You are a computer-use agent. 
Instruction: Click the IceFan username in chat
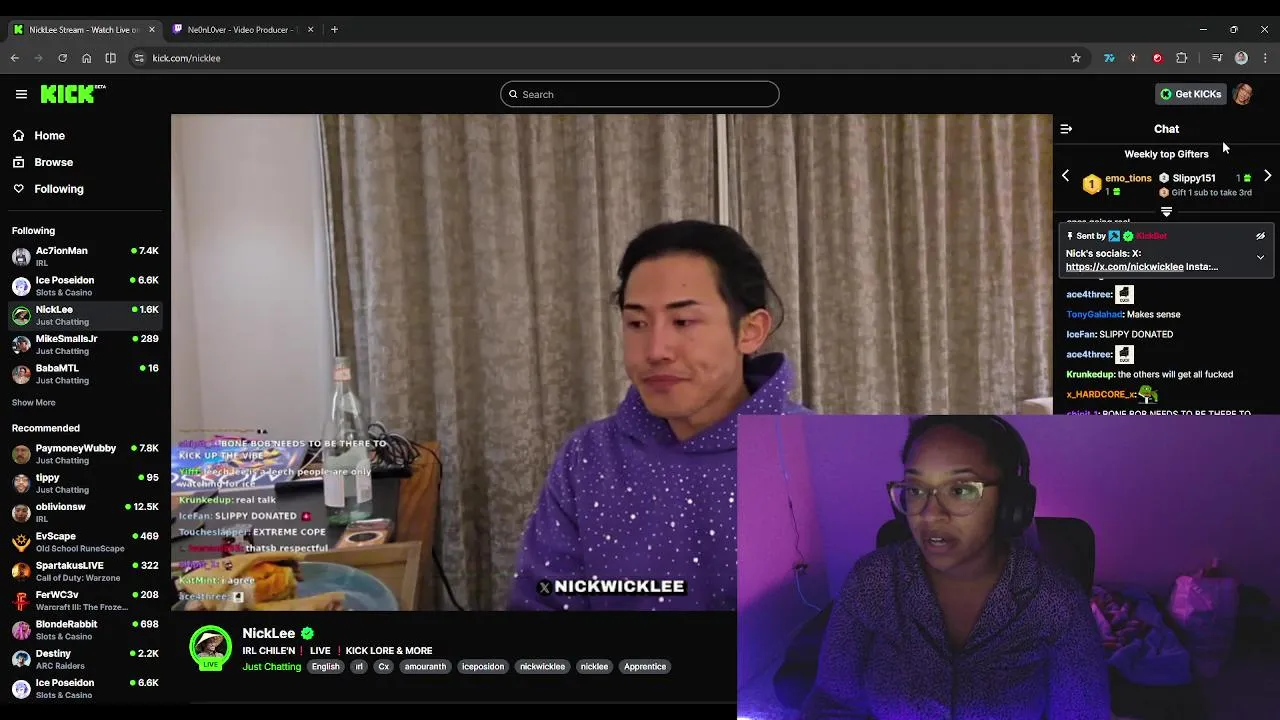click(x=1081, y=334)
